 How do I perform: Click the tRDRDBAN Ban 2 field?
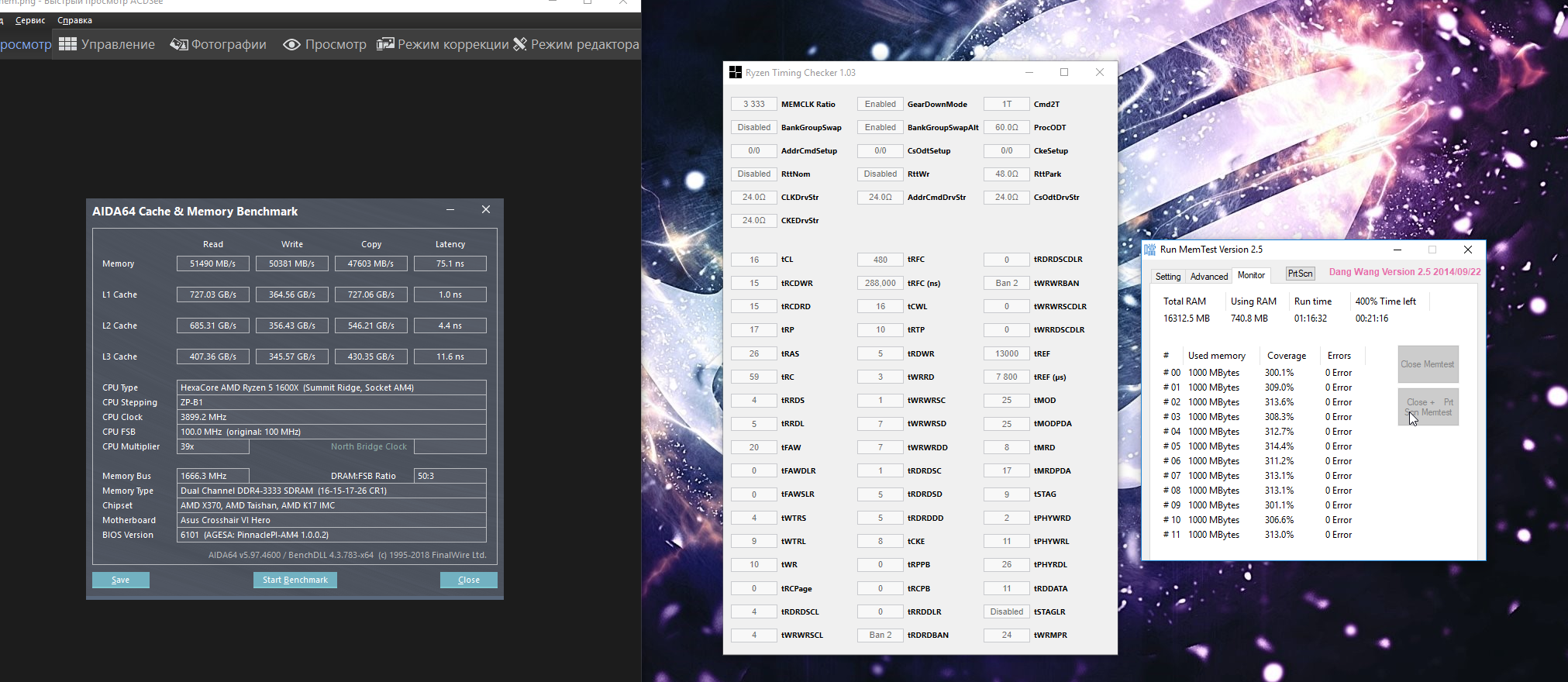point(880,635)
